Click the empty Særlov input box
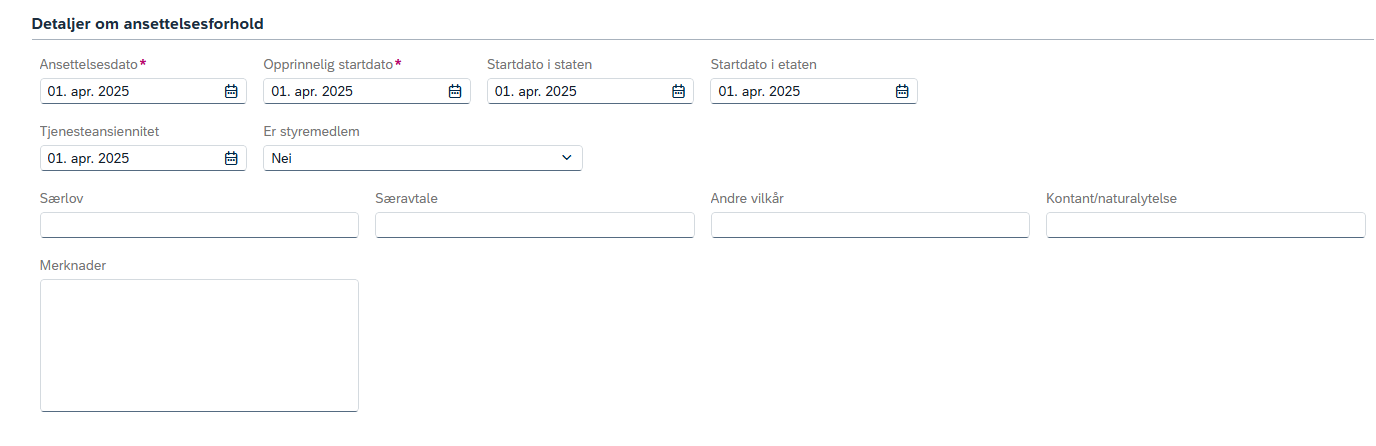The width and height of the screenshot is (1376, 446). pos(199,225)
